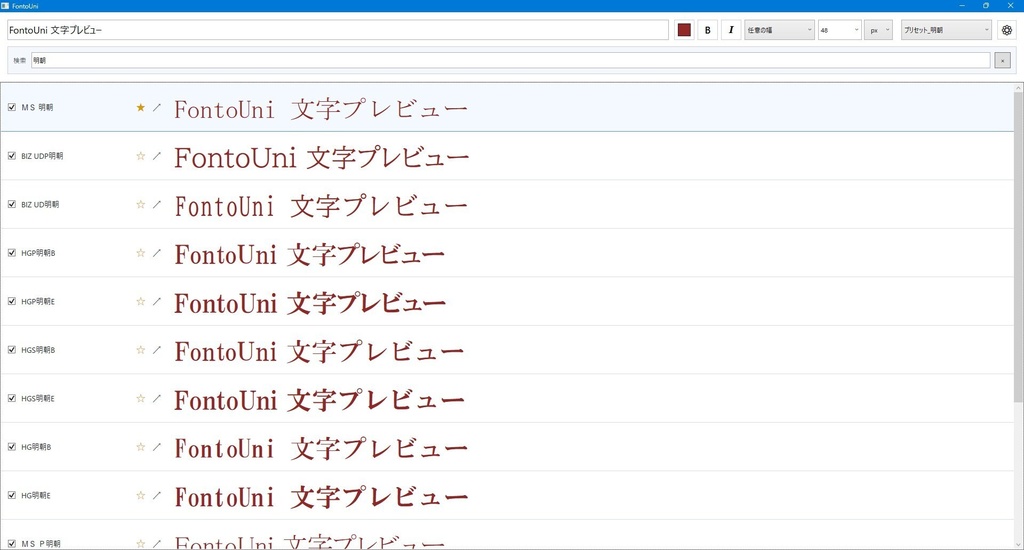Toggle the HGP明朝E checkbox
The image size is (1024, 550).
(12, 301)
